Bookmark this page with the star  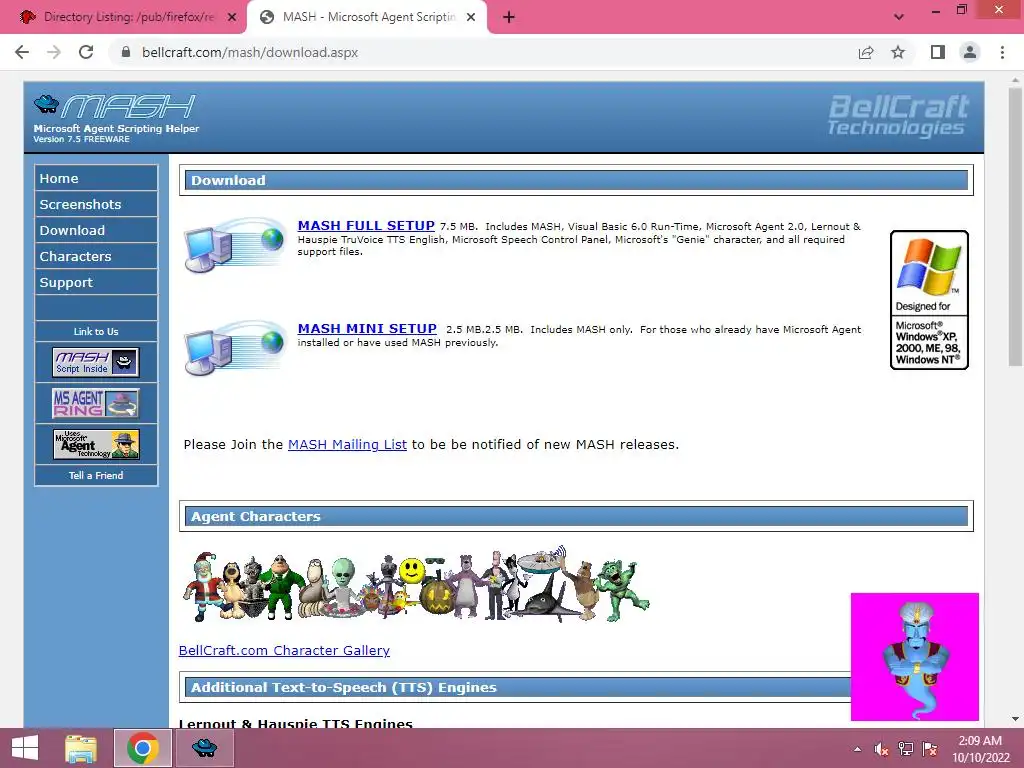pyautogui.click(x=898, y=52)
